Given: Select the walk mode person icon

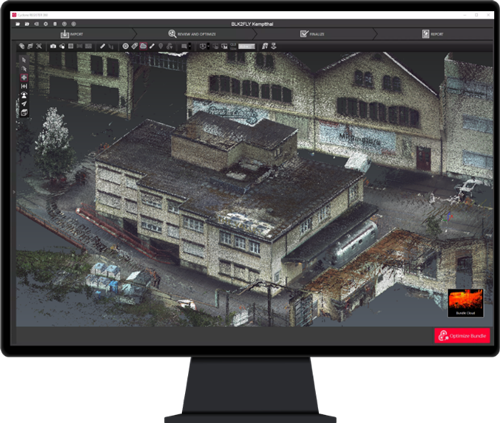Looking at the screenshot, I should click(x=24, y=95).
